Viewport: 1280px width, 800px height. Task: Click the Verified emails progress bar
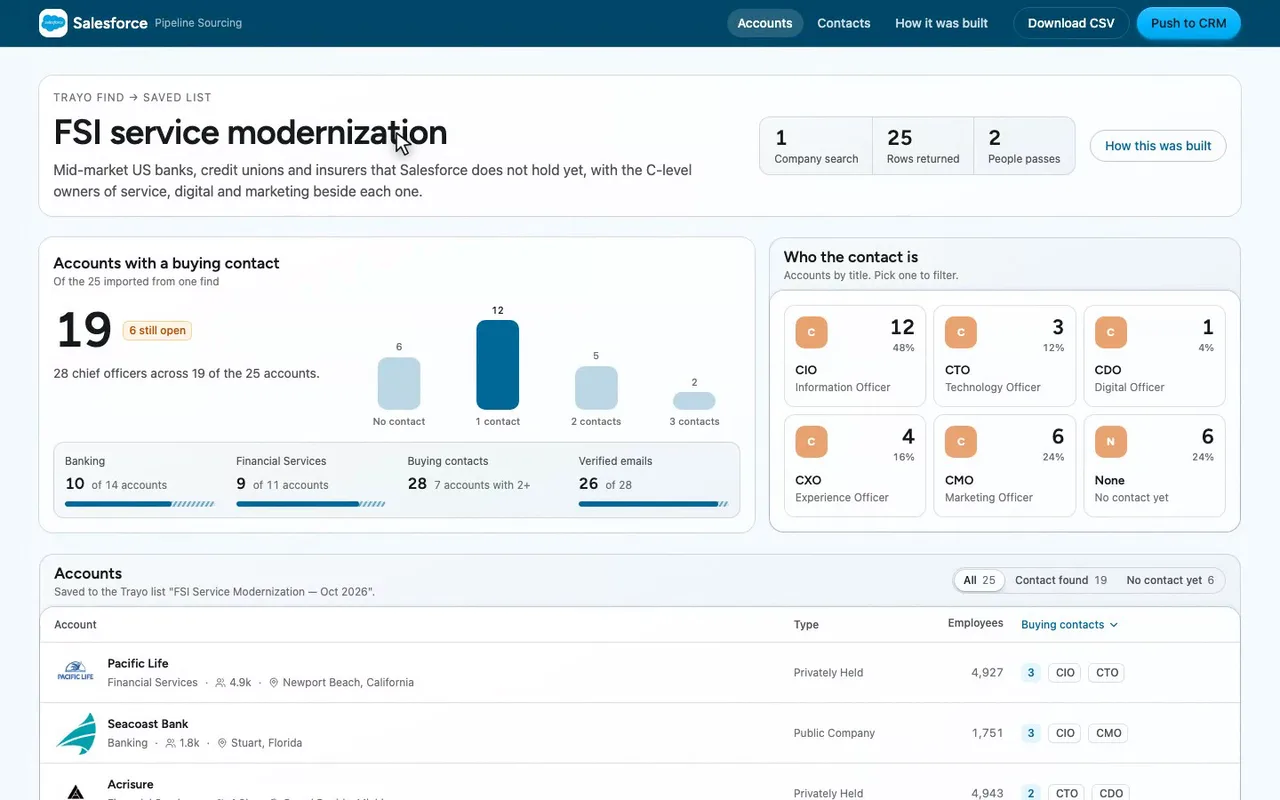(x=653, y=504)
